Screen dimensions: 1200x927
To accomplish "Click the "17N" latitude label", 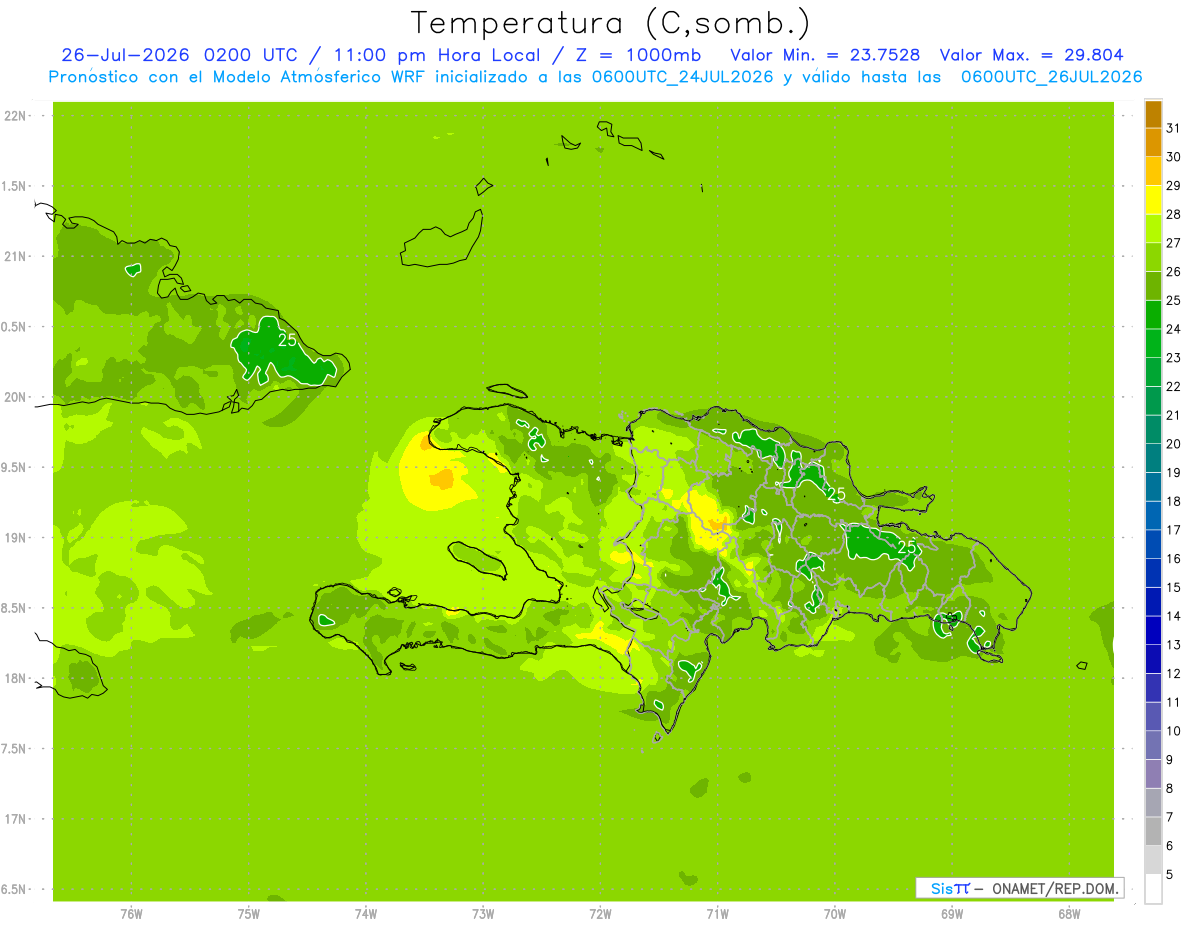I will 14,819.
